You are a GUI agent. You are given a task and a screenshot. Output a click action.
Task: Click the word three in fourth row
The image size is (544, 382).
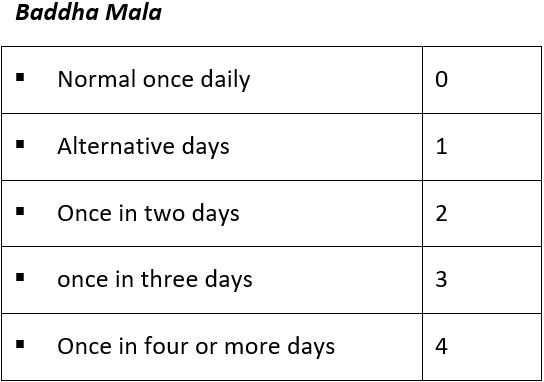(x=170, y=279)
